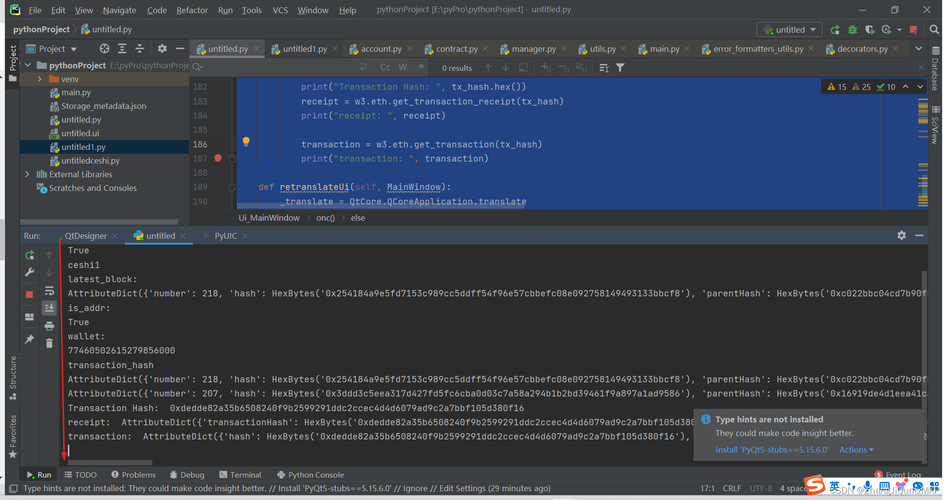Screen dimensions: 947x500
Task: Toggle scroll to end in the console
Action: coord(50,309)
